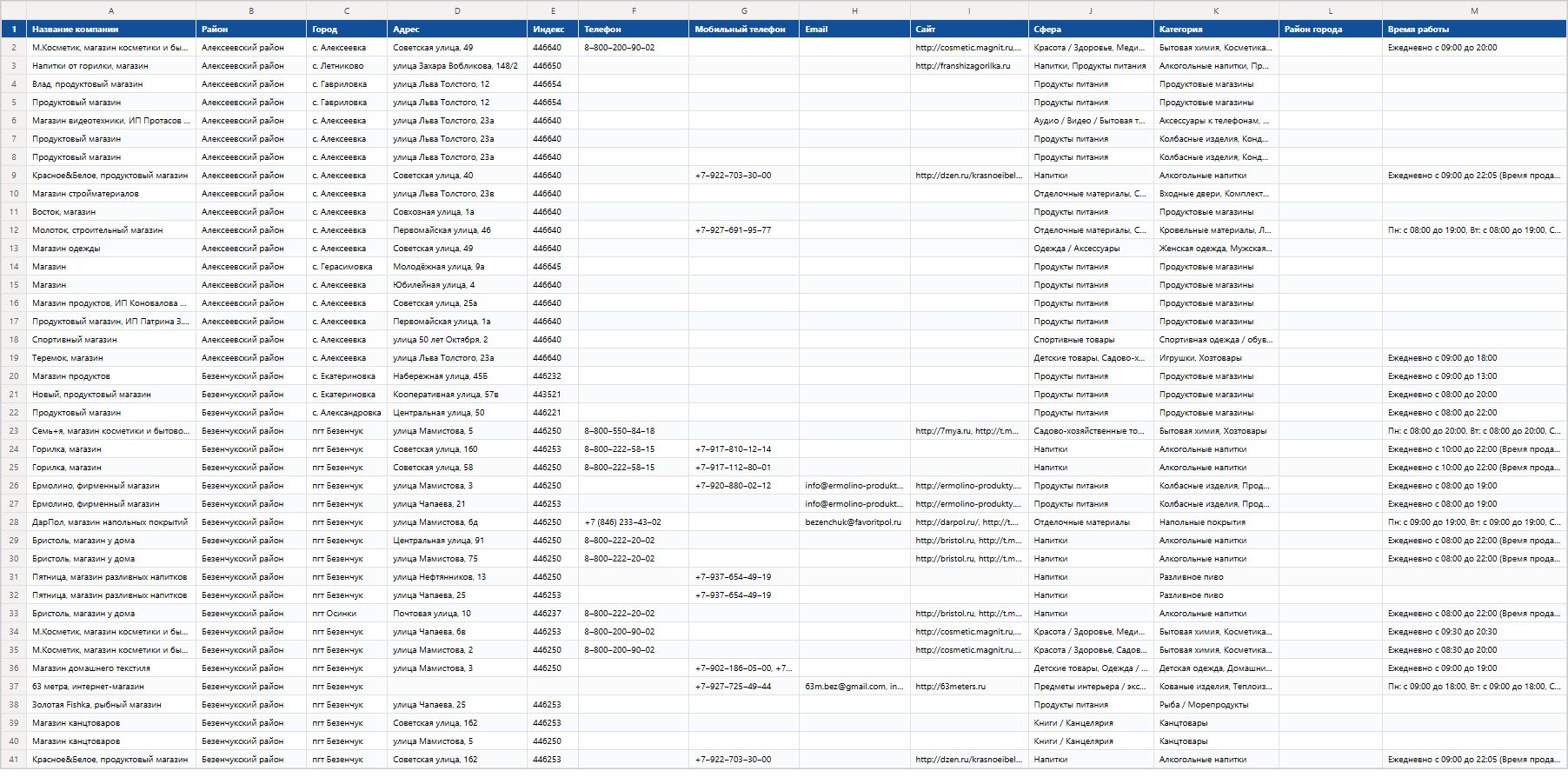
Task: Click the site cell 'http://franshizagorilka.ru'
Action: [969, 66]
